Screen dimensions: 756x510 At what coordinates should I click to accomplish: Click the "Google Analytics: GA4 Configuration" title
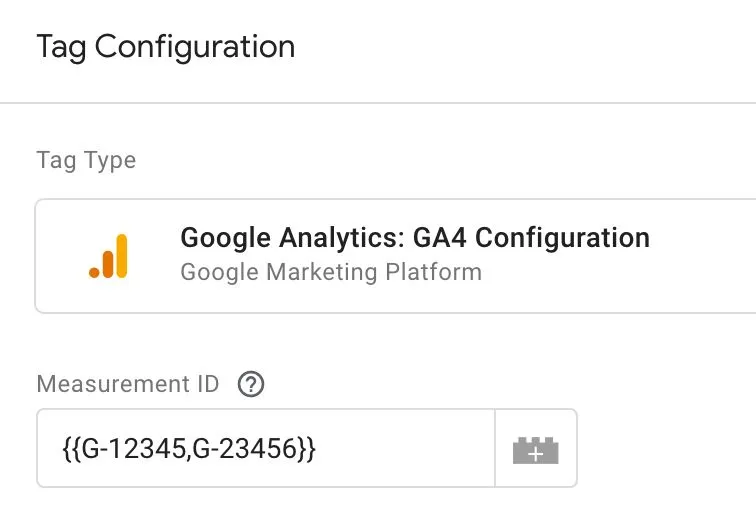pos(414,238)
